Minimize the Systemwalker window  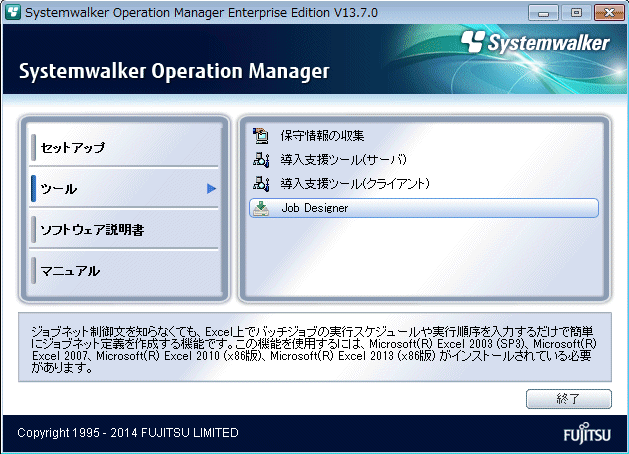[543, 13]
